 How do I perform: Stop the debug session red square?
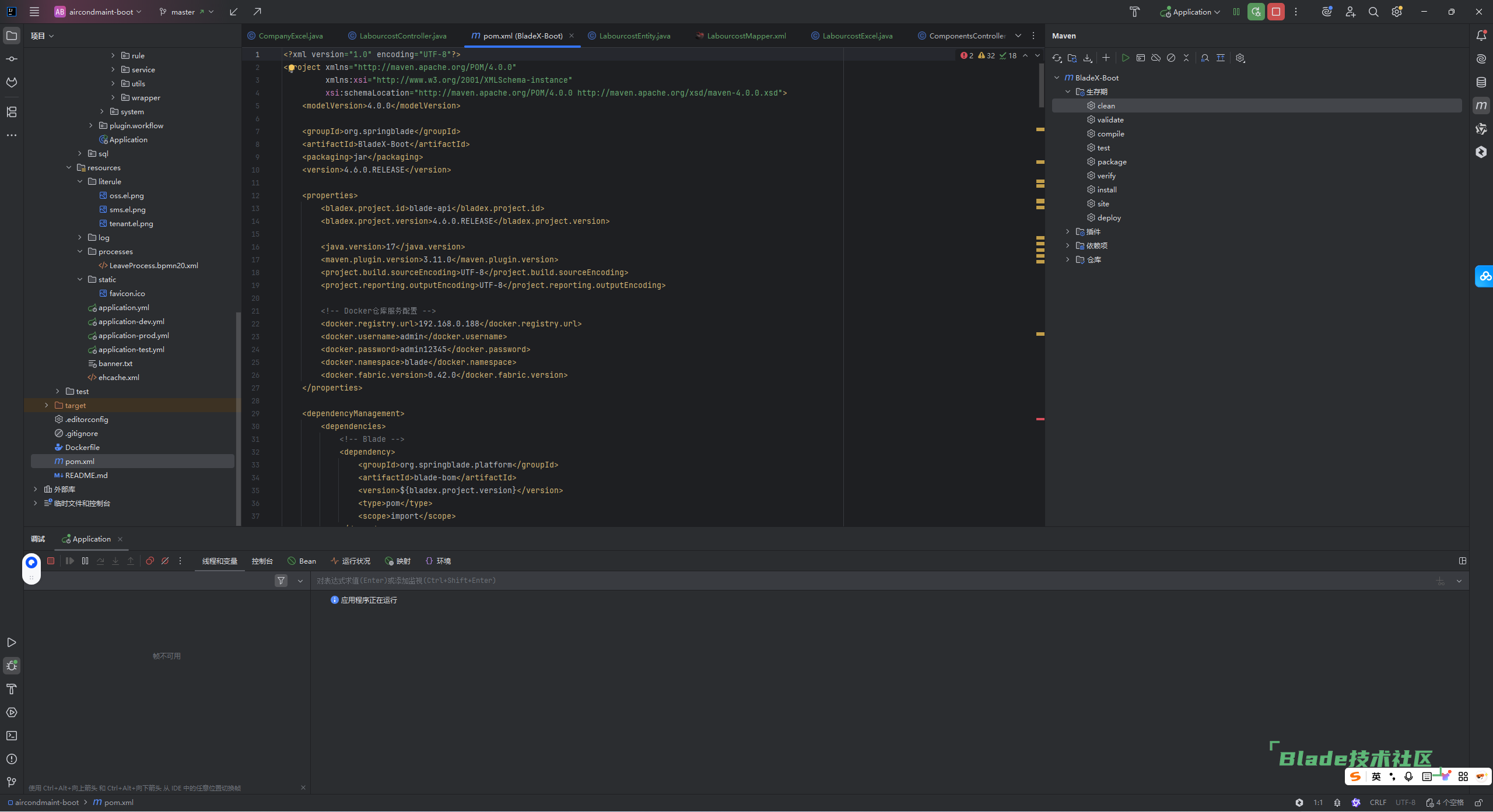51,561
